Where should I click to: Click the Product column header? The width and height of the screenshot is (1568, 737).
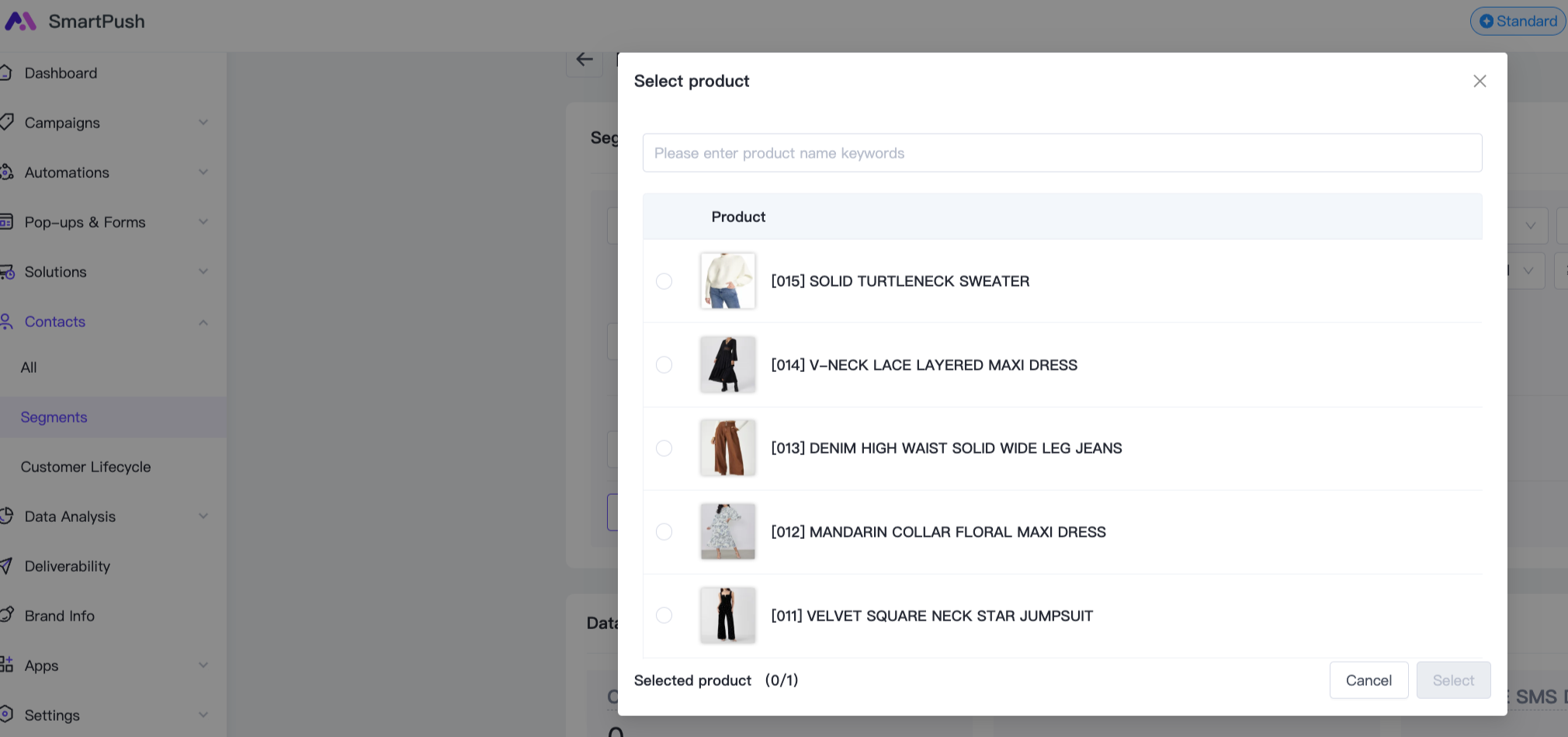tap(738, 217)
